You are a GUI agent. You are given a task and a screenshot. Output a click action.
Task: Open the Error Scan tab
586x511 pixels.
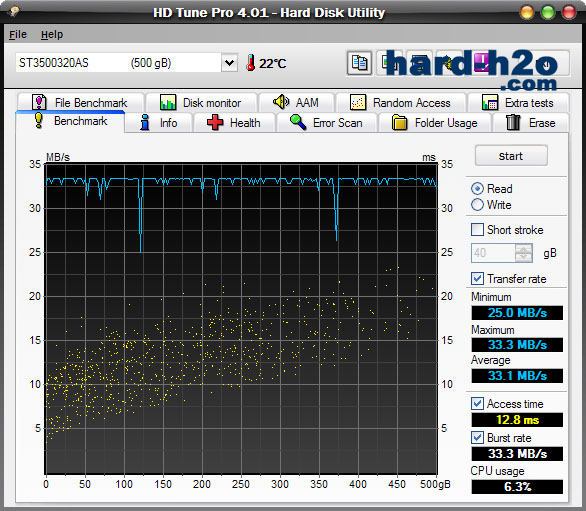tap(326, 123)
